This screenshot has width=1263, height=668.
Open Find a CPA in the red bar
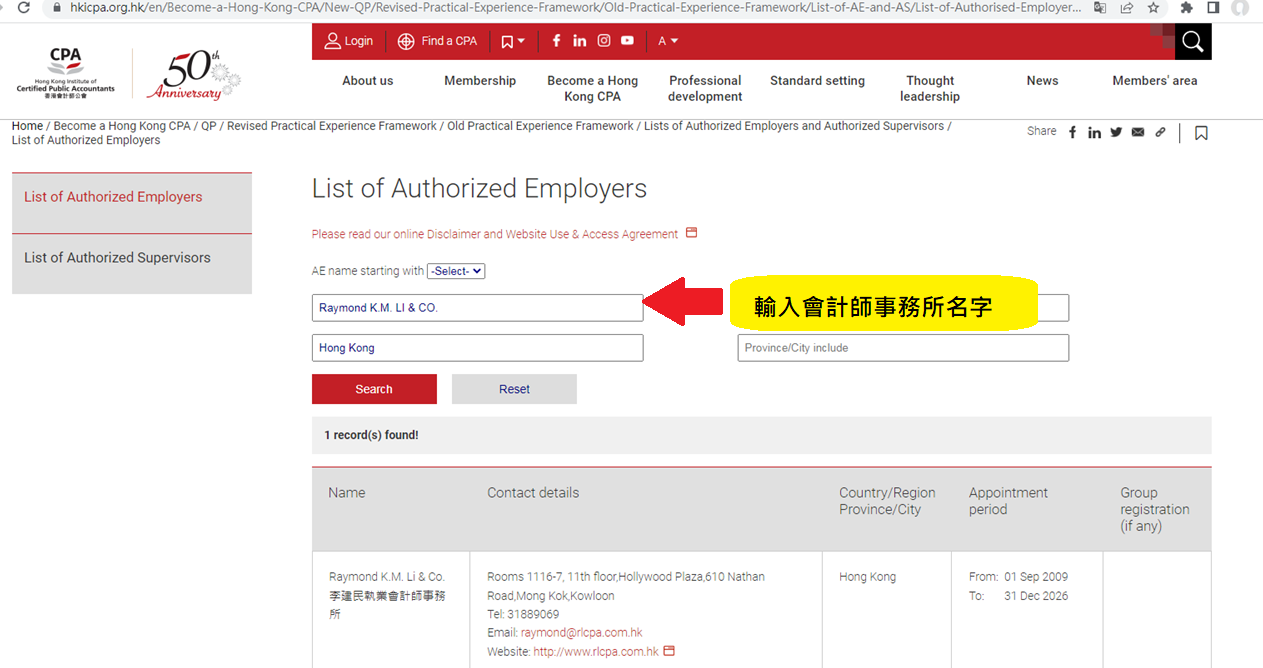point(437,41)
